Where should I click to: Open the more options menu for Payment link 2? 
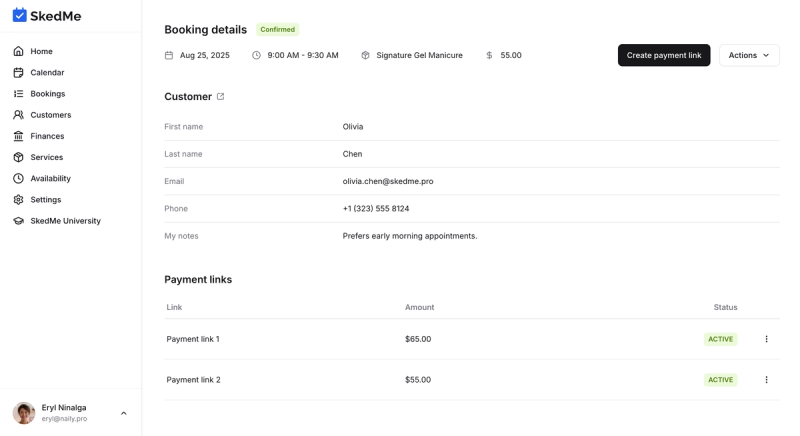tap(766, 380)
